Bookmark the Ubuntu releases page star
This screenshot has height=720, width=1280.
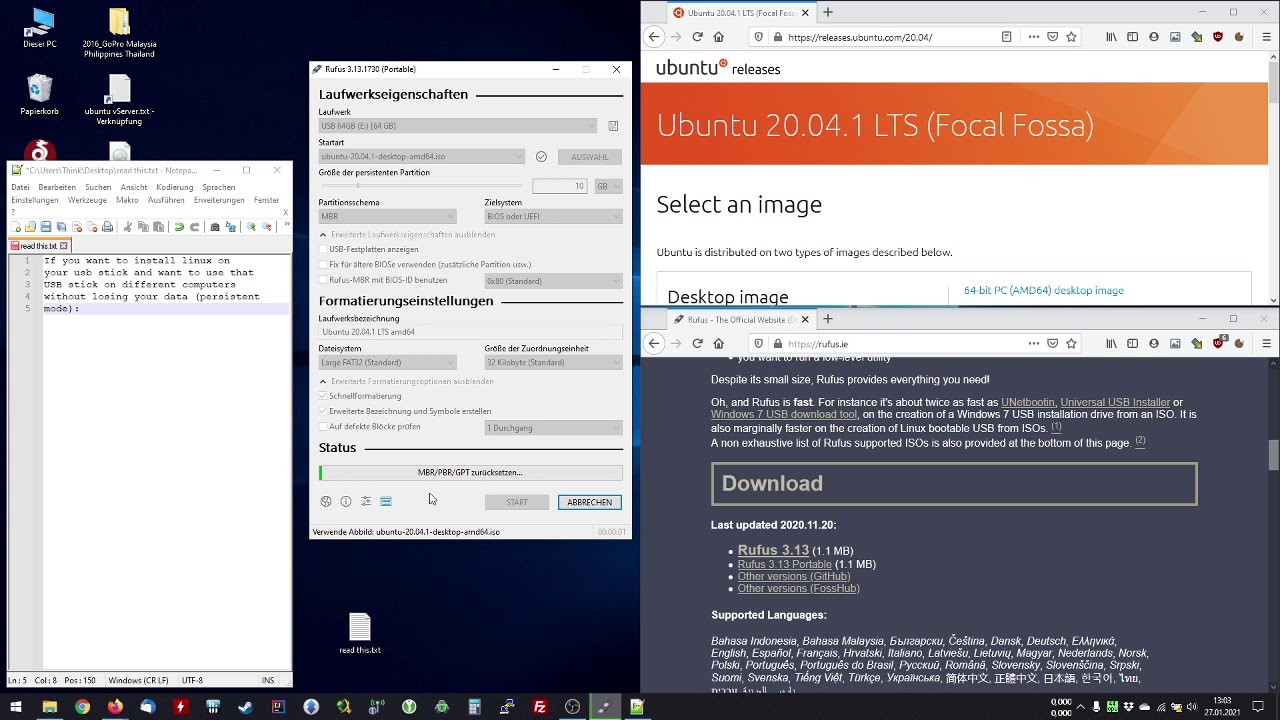(1071, 37)
